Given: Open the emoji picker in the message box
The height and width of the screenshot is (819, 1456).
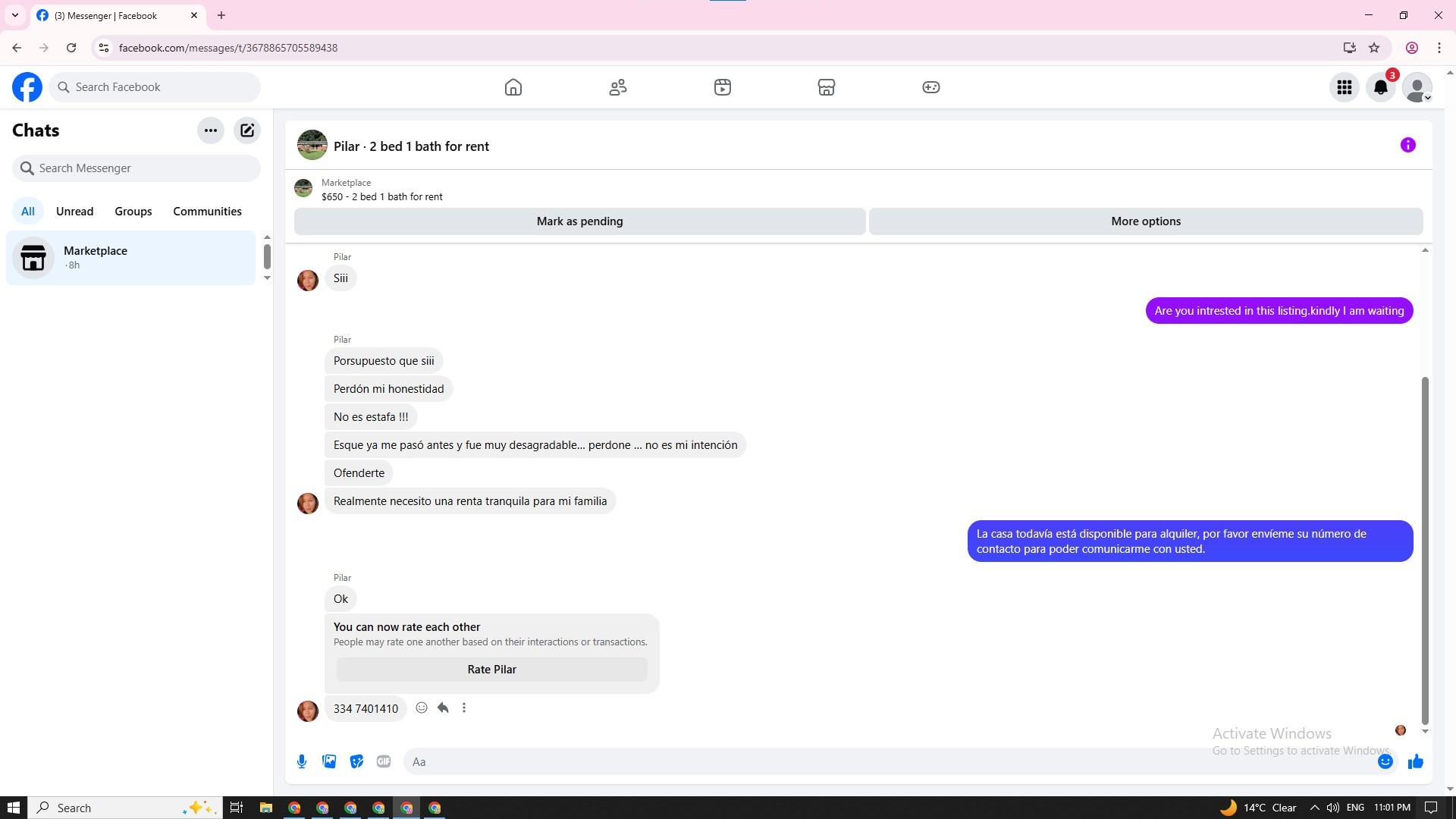Looking at the screenshot, I should (x=1385, y=761).
